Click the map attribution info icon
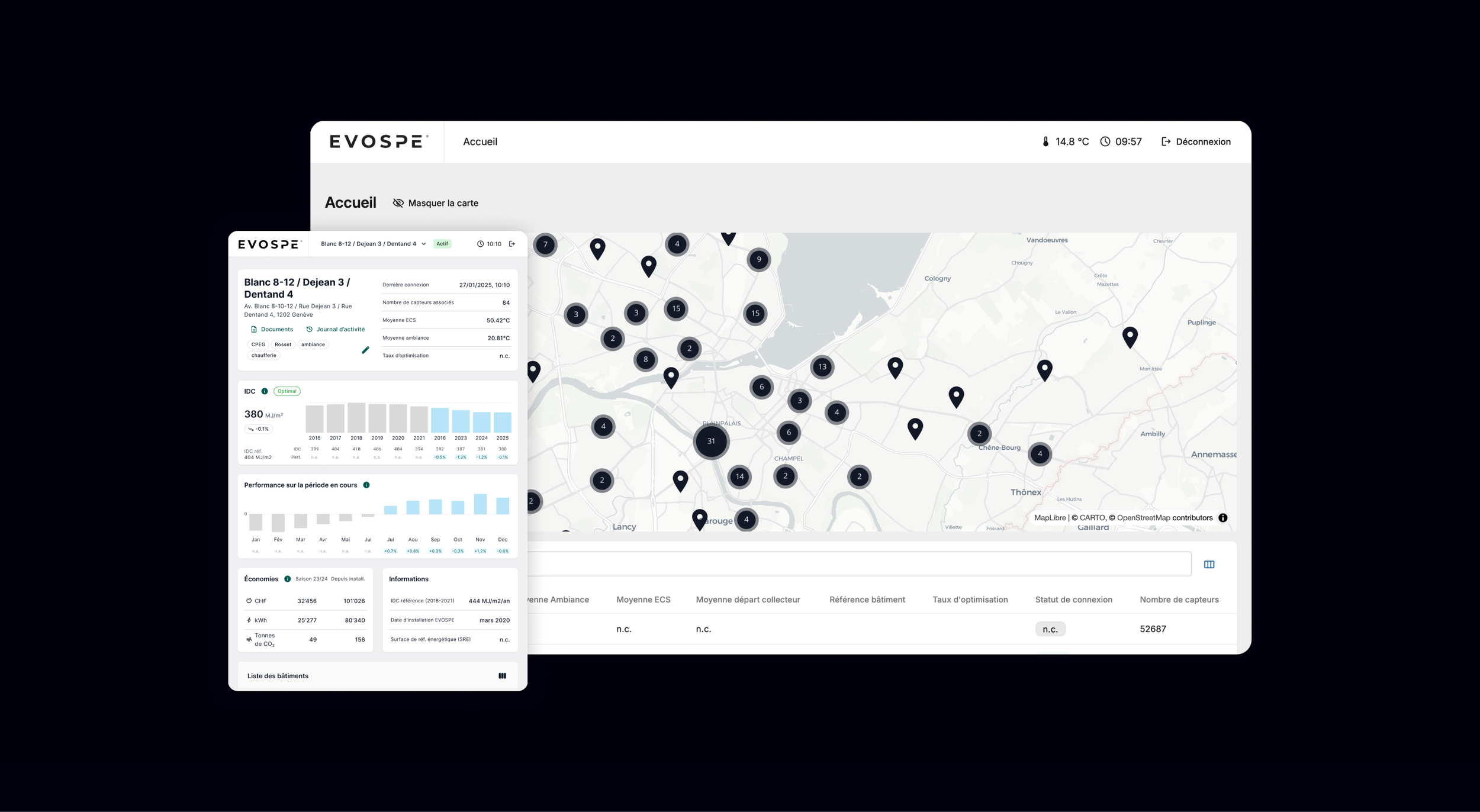The width and height of the screenshot is (1480, 812). pos(1223,518)
